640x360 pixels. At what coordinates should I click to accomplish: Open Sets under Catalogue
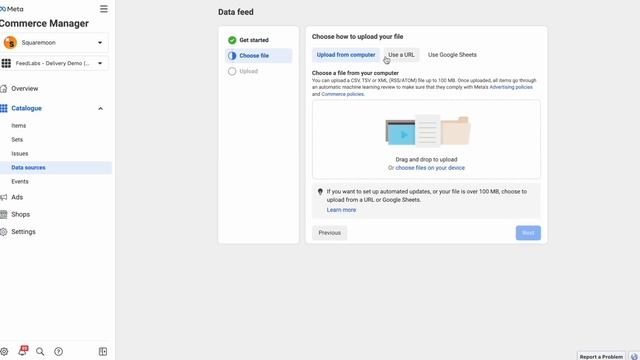pyautogui.click(x=17, y=140)
